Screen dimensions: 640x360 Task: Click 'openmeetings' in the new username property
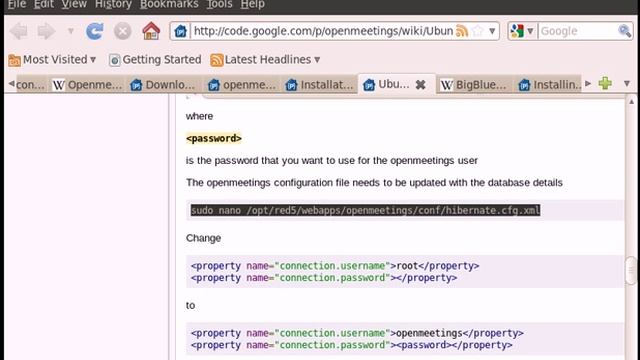(x=429, y=333)
